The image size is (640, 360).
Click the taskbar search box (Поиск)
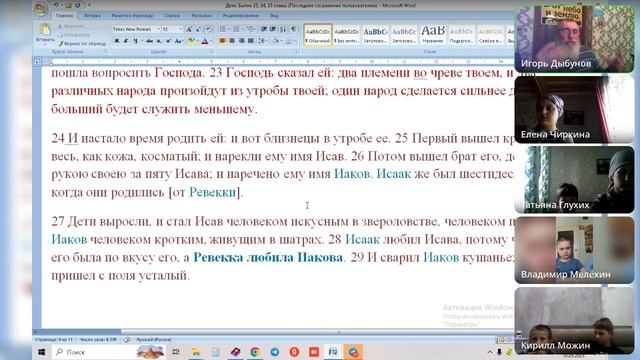[109, 352]
